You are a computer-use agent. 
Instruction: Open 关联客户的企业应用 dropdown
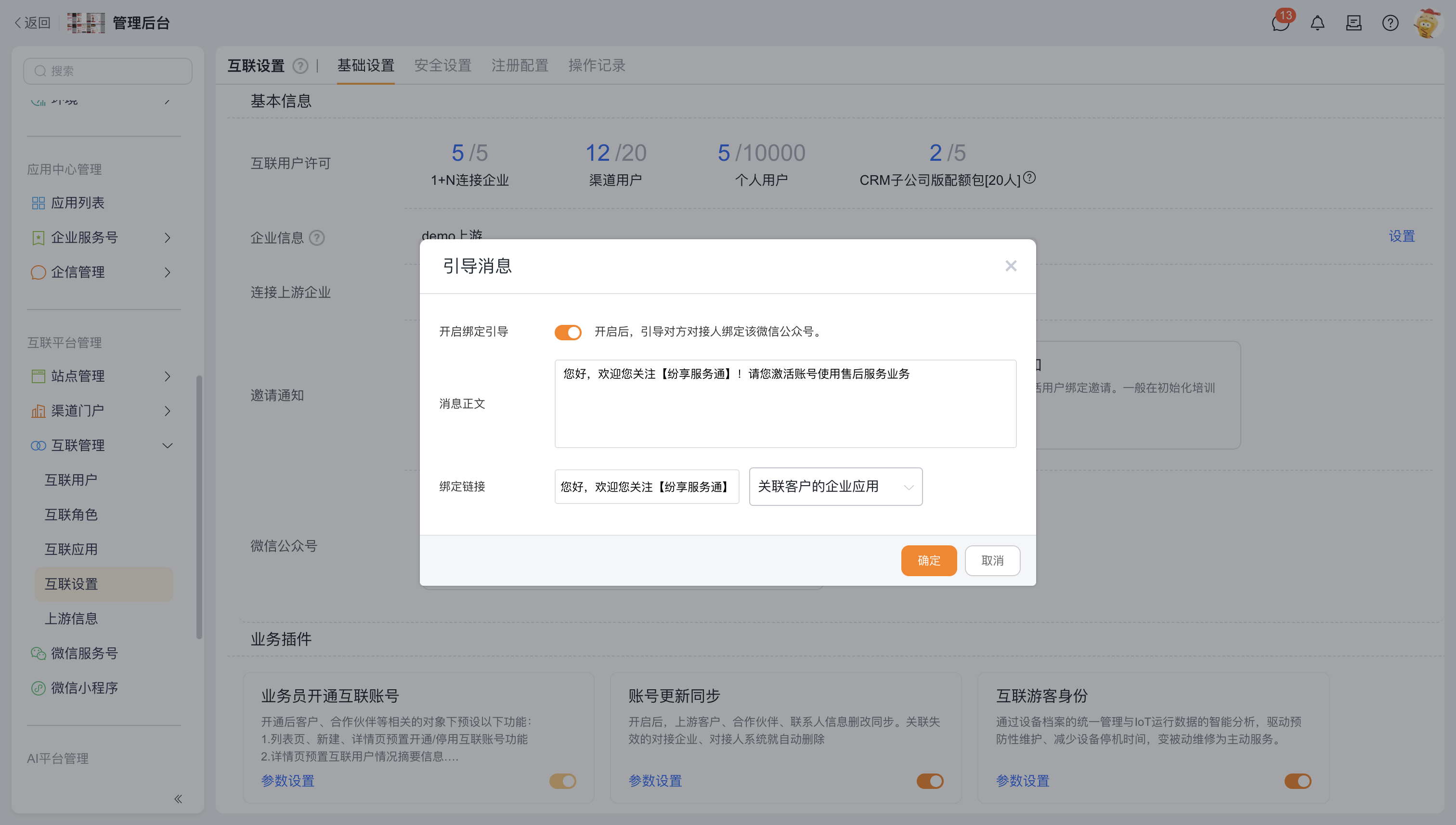coord(835,486)
